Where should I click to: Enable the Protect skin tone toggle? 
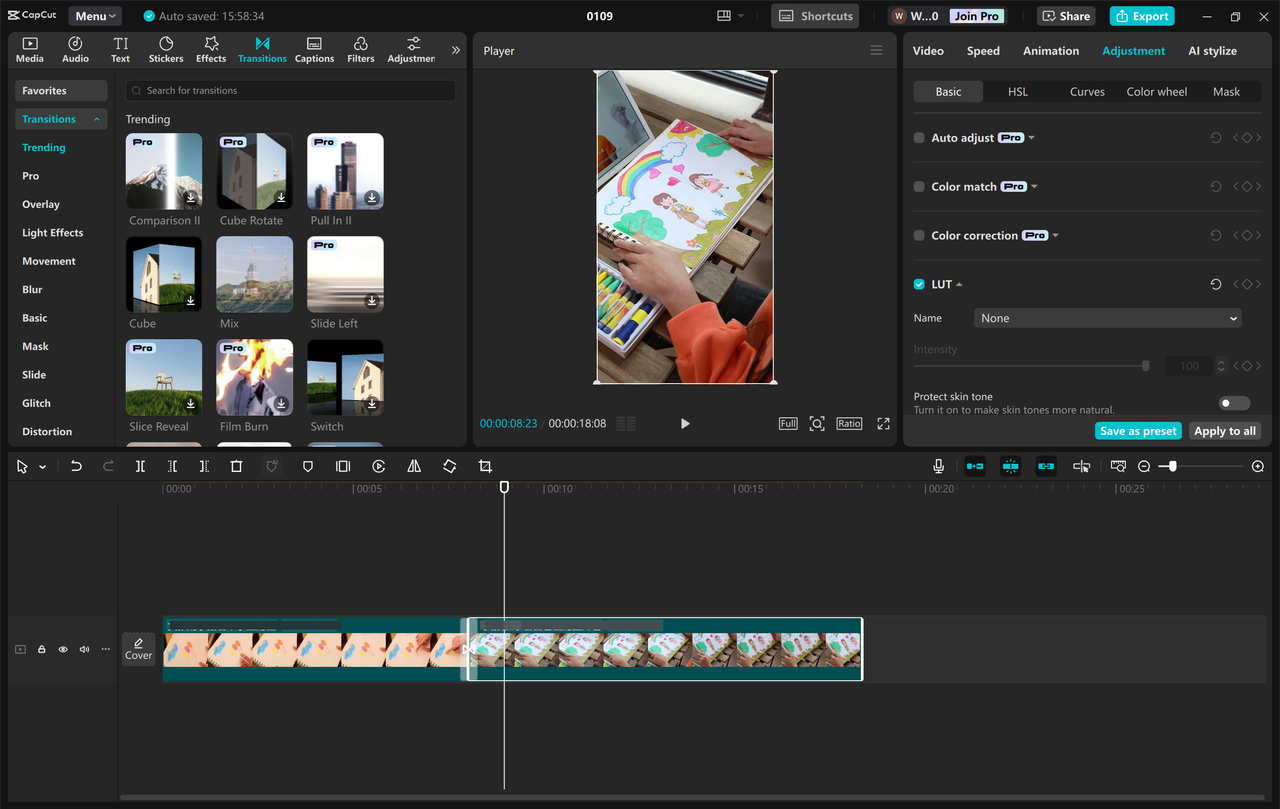pyautogui.click(x=1233, y=402)
